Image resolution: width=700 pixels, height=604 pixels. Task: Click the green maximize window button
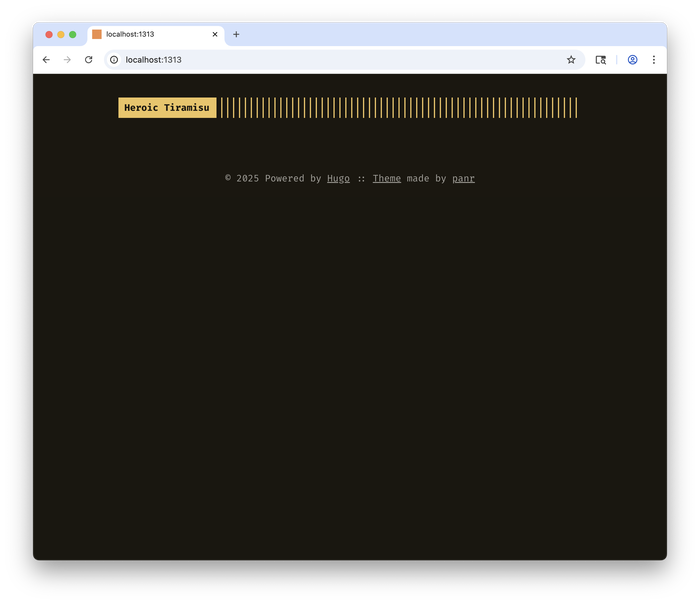[73, 34]
